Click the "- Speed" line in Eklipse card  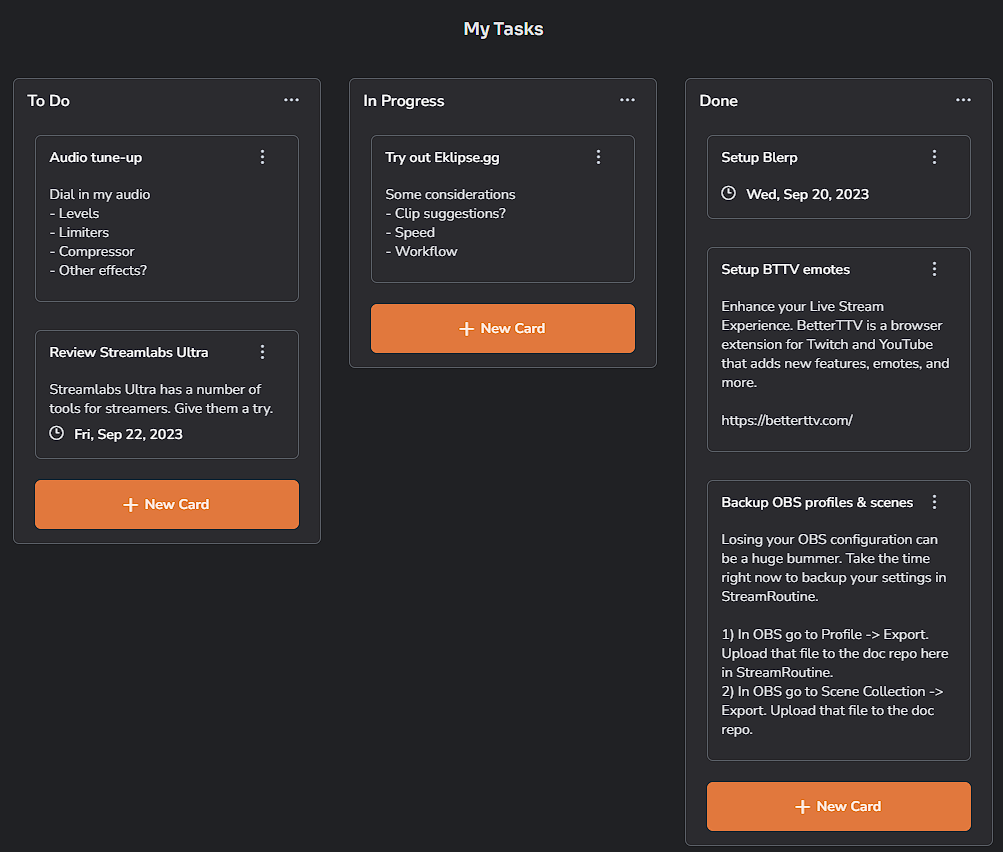coord(410,232)
